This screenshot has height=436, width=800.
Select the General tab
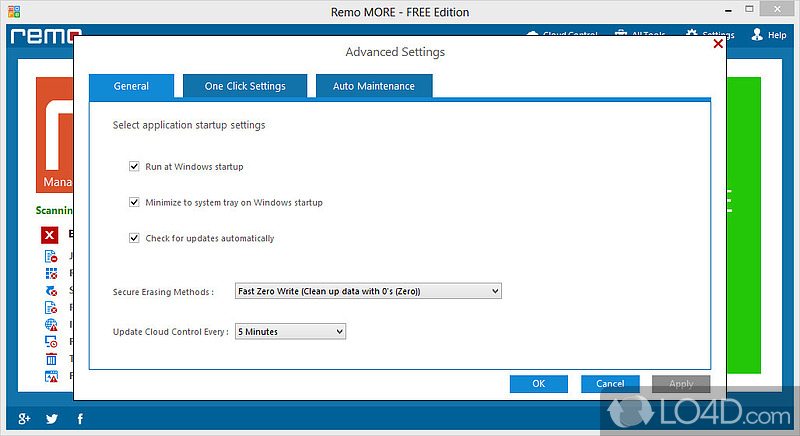pos(131,86)
